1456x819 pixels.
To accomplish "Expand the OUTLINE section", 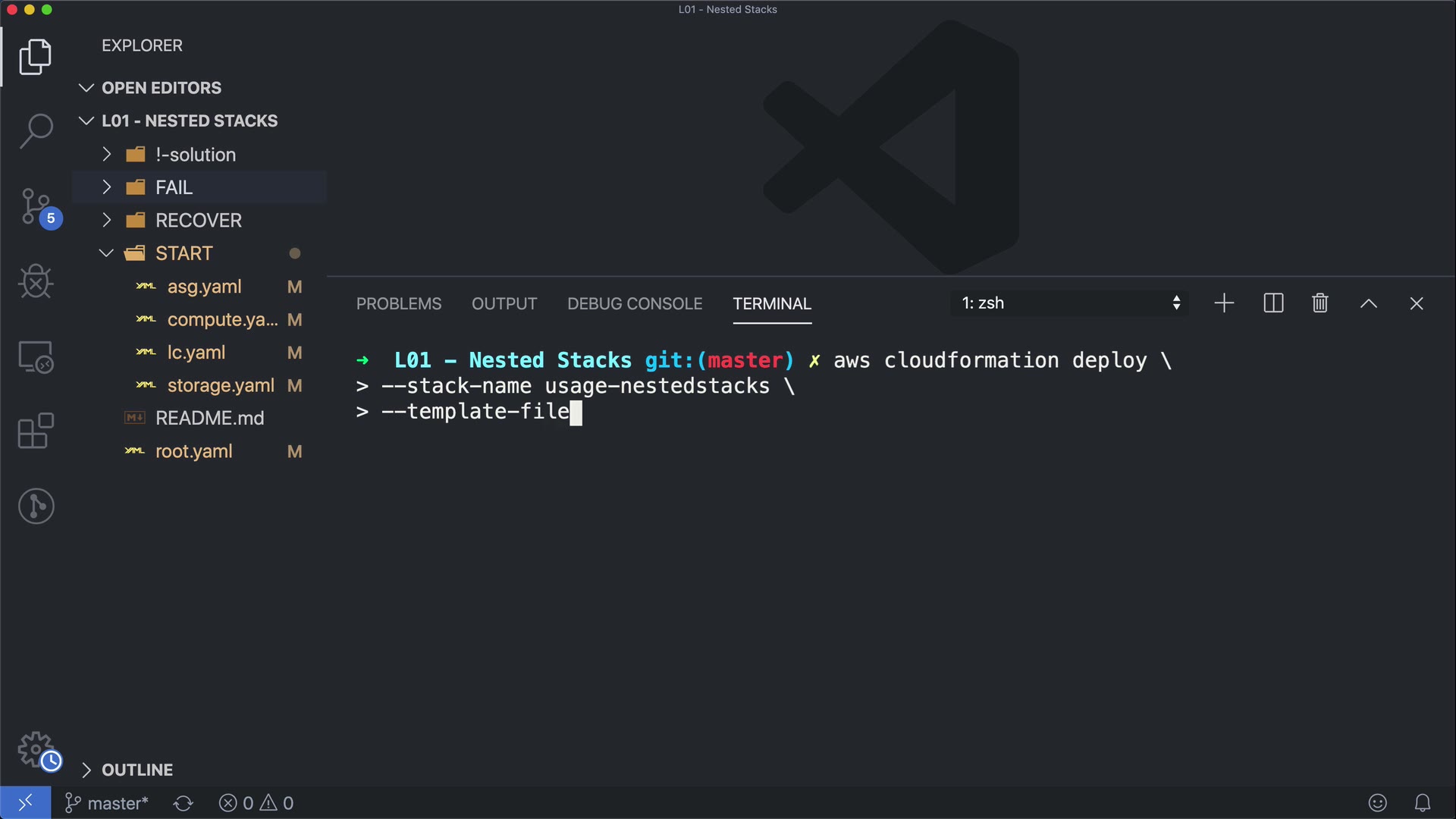I will 136,770.
